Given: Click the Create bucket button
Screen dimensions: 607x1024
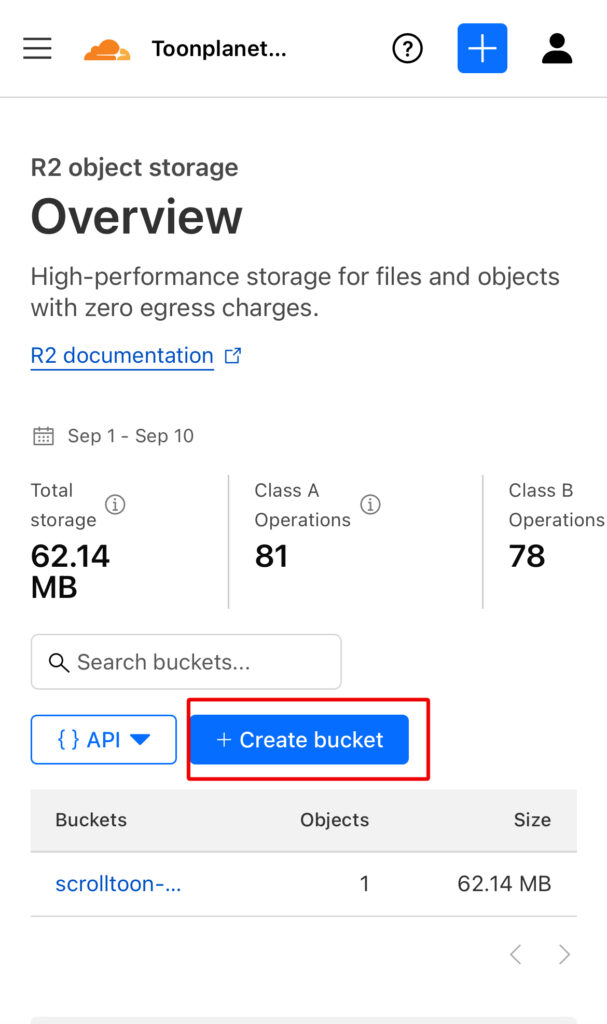Looking at the screenshot, I should [299, 740].
